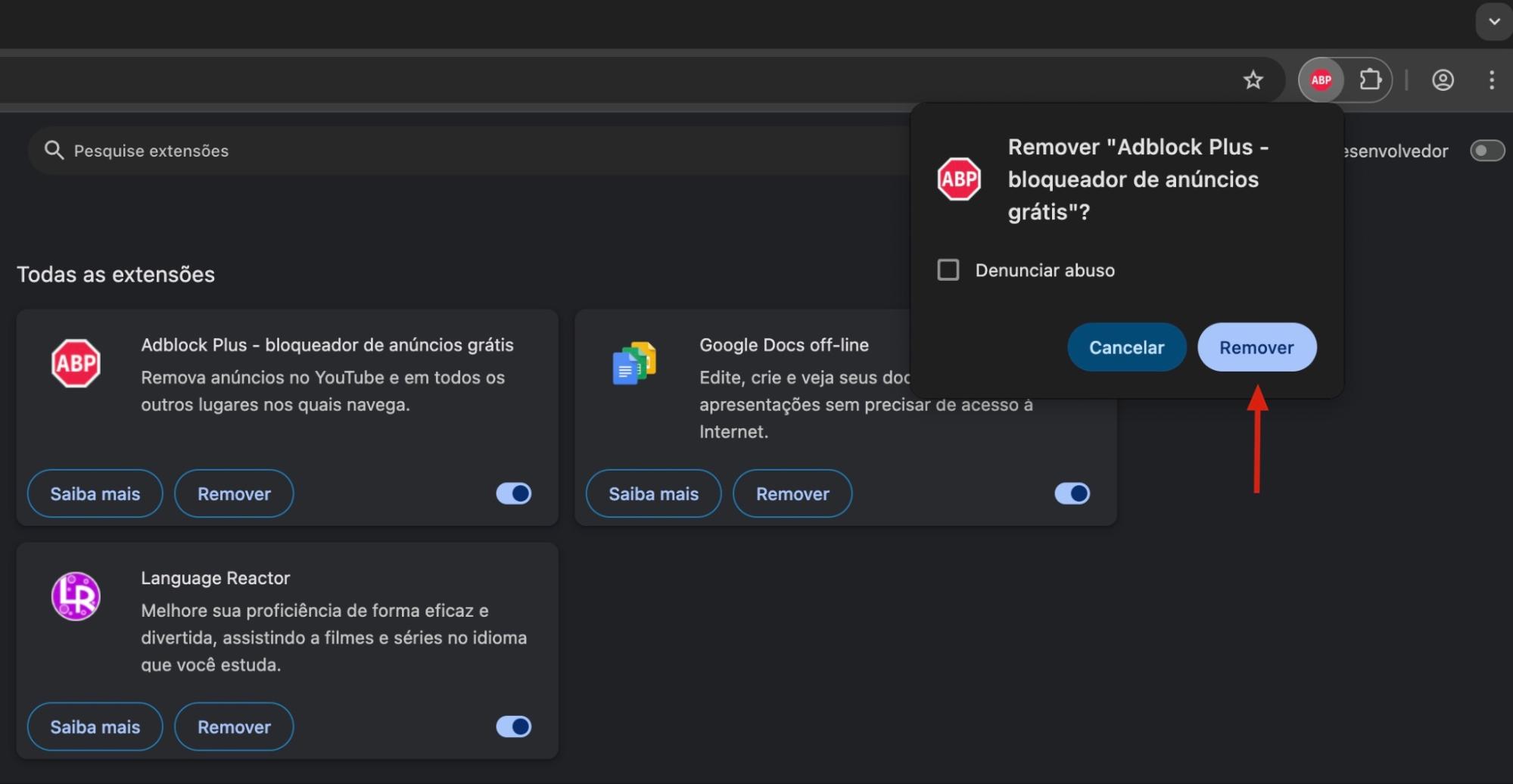Image resolution: width=1513 pixels, height=784 pixels.
Task: Disable the Adblock Plus enable toggle
Action: tap(513, 493)
